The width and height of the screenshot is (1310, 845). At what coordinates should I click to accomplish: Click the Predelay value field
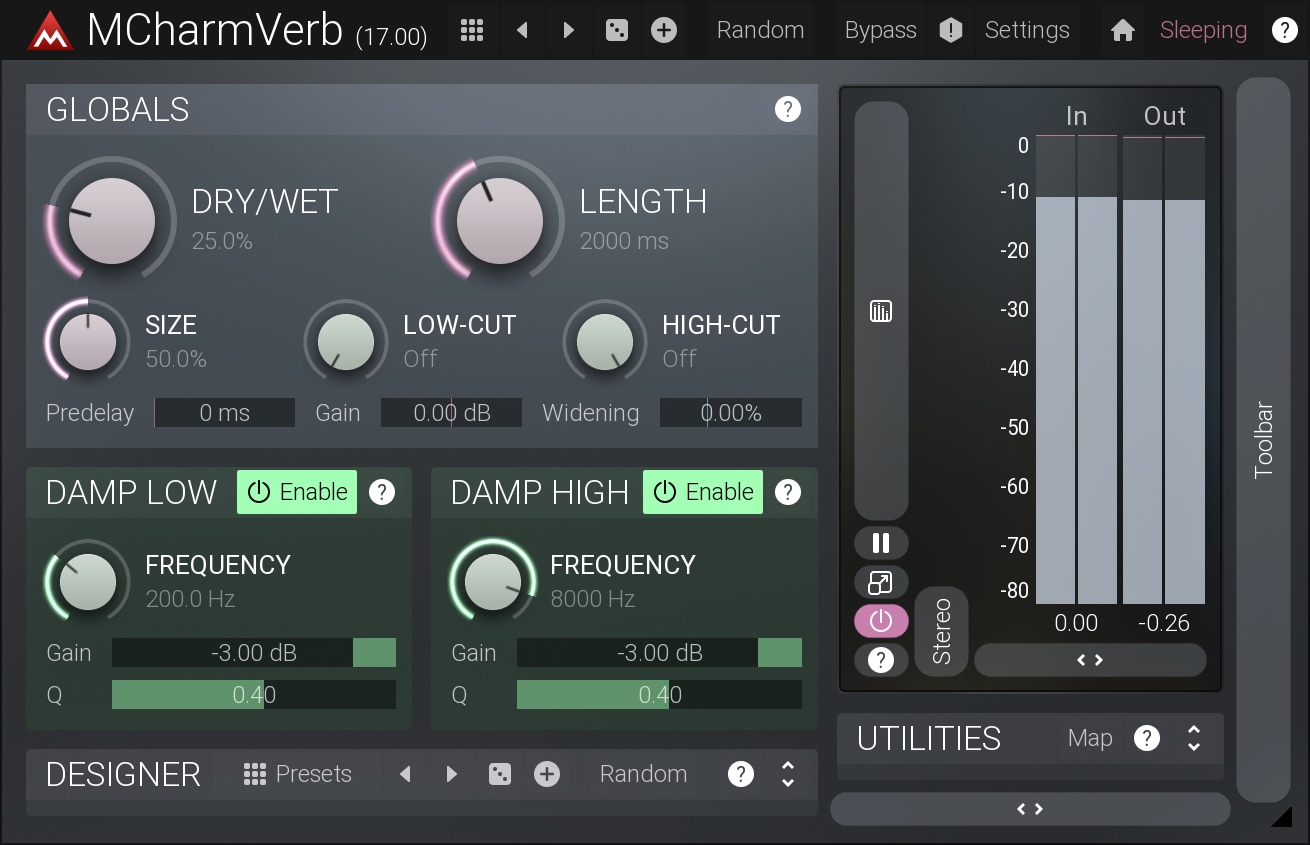coord(225,413)
